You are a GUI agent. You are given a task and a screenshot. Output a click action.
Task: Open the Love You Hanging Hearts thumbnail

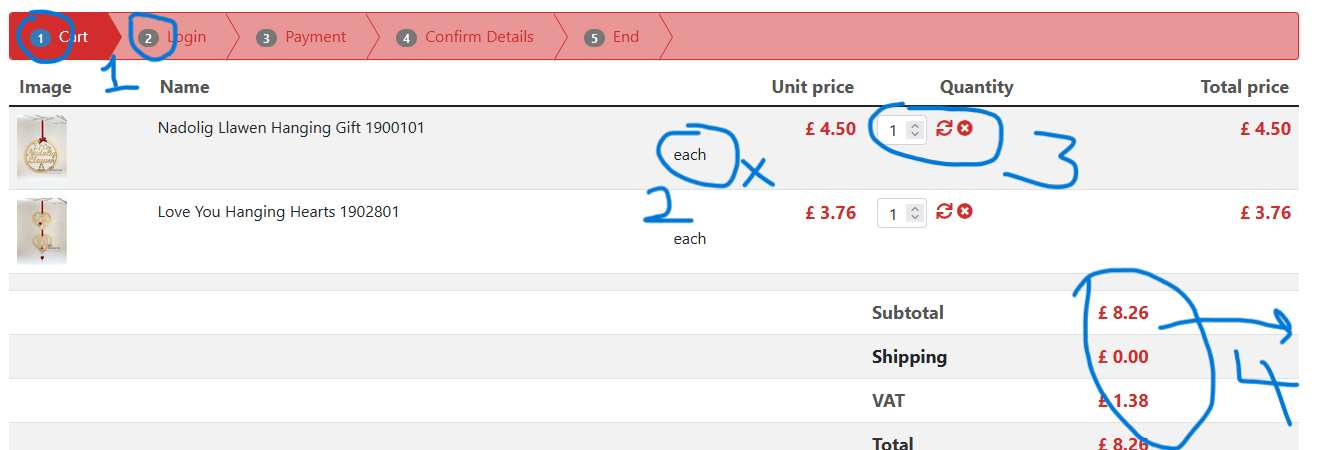click(x=42, y=231)
